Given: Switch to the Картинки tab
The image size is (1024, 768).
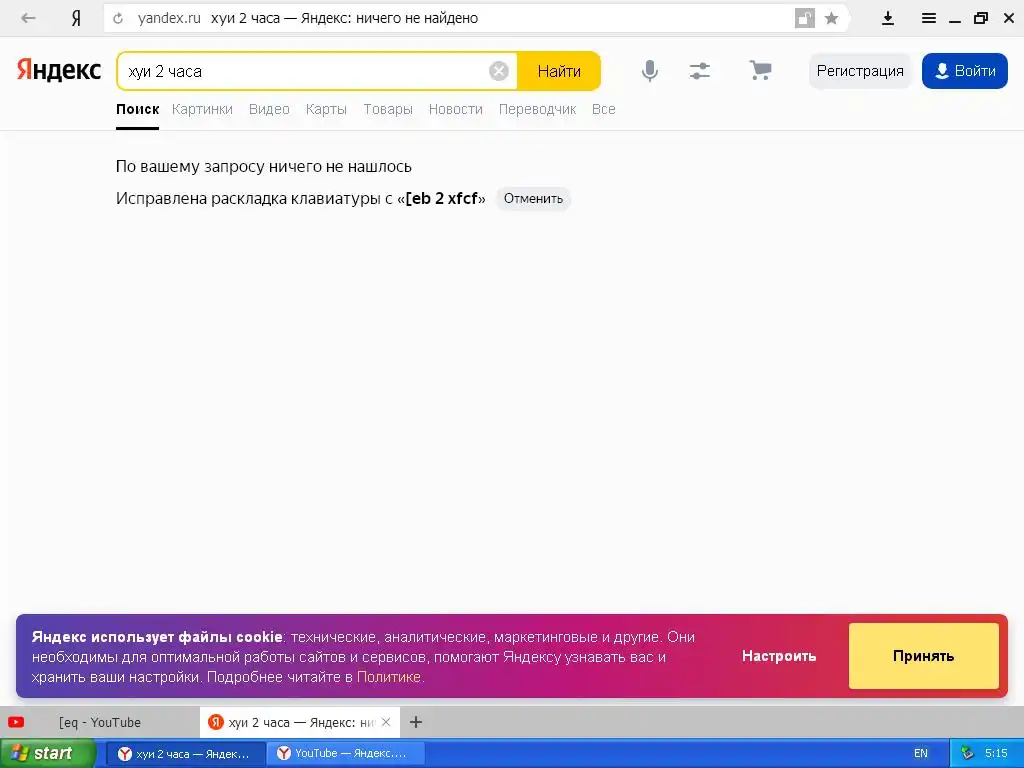Looking at the screenshot, I should tap(202, 109).
